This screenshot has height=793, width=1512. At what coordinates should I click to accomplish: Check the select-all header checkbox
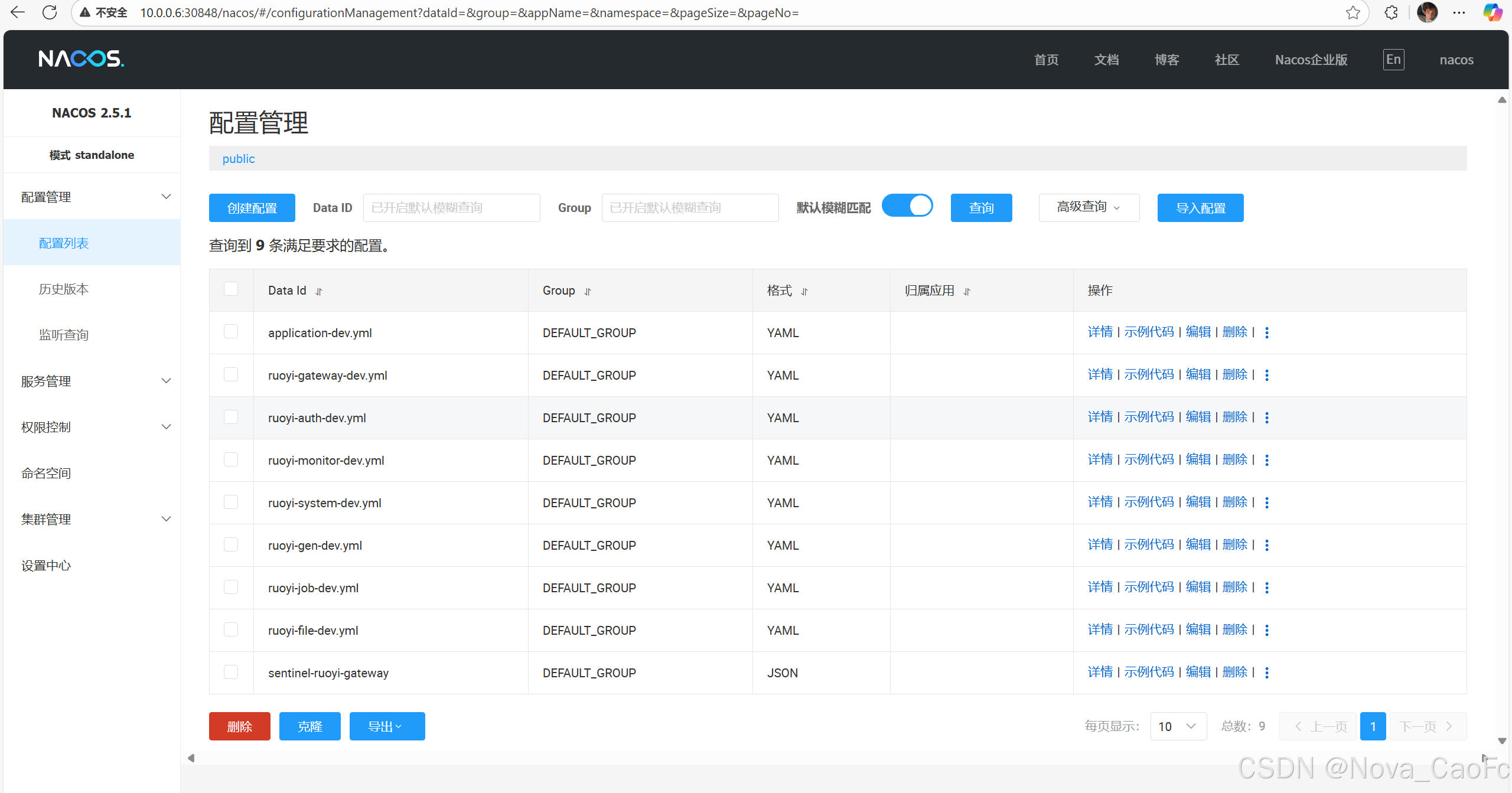[231, 289]
